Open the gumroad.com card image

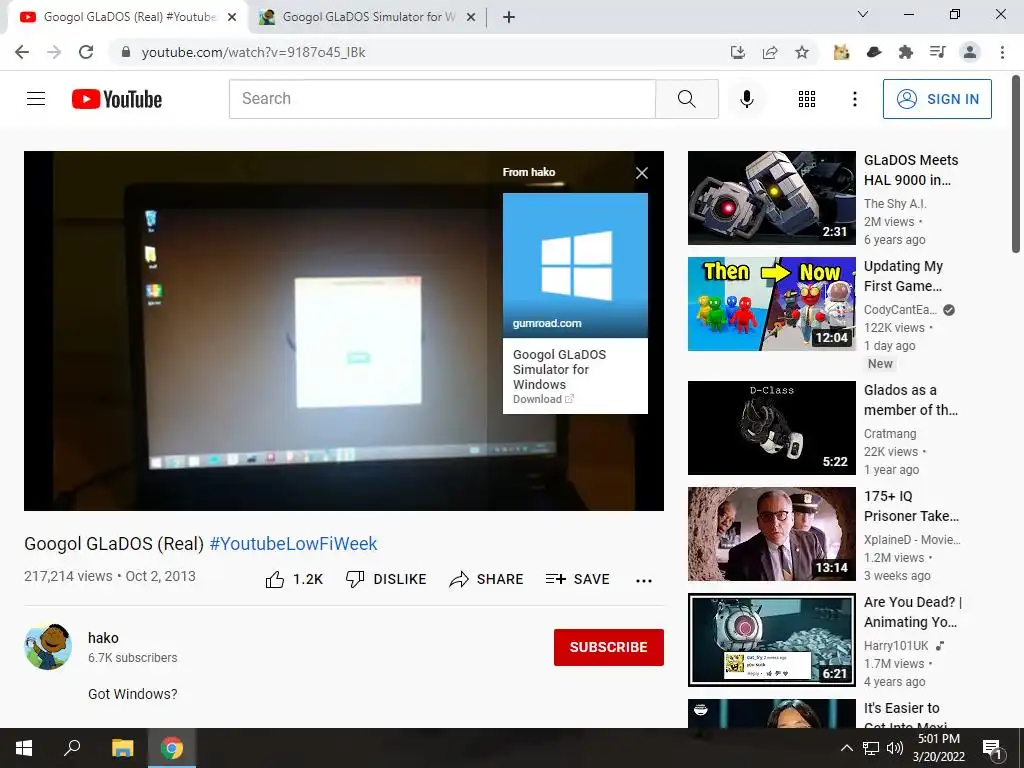(575, 265)
